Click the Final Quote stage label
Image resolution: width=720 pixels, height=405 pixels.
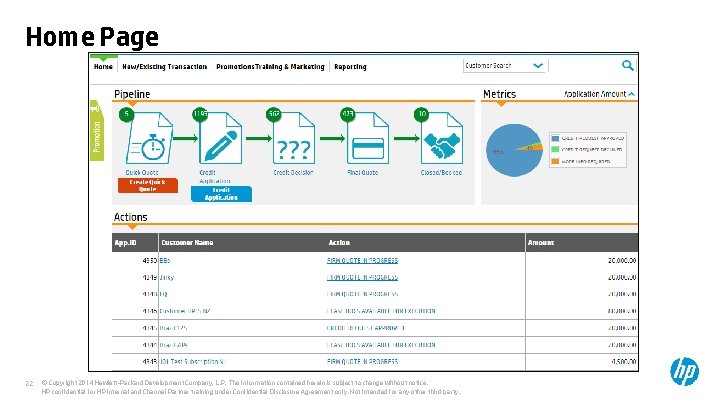tap(363, 173)
